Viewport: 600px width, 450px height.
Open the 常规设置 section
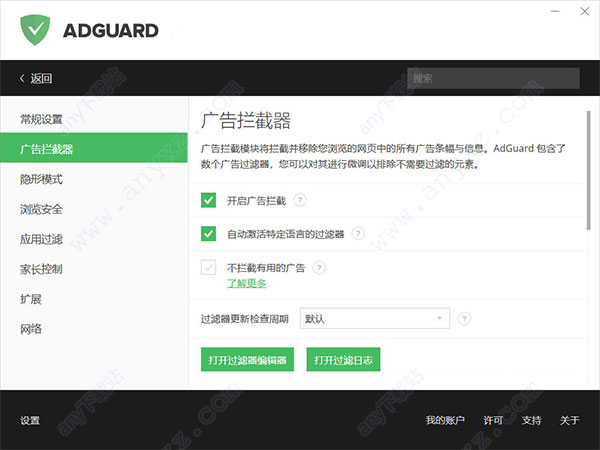[94, 119]
